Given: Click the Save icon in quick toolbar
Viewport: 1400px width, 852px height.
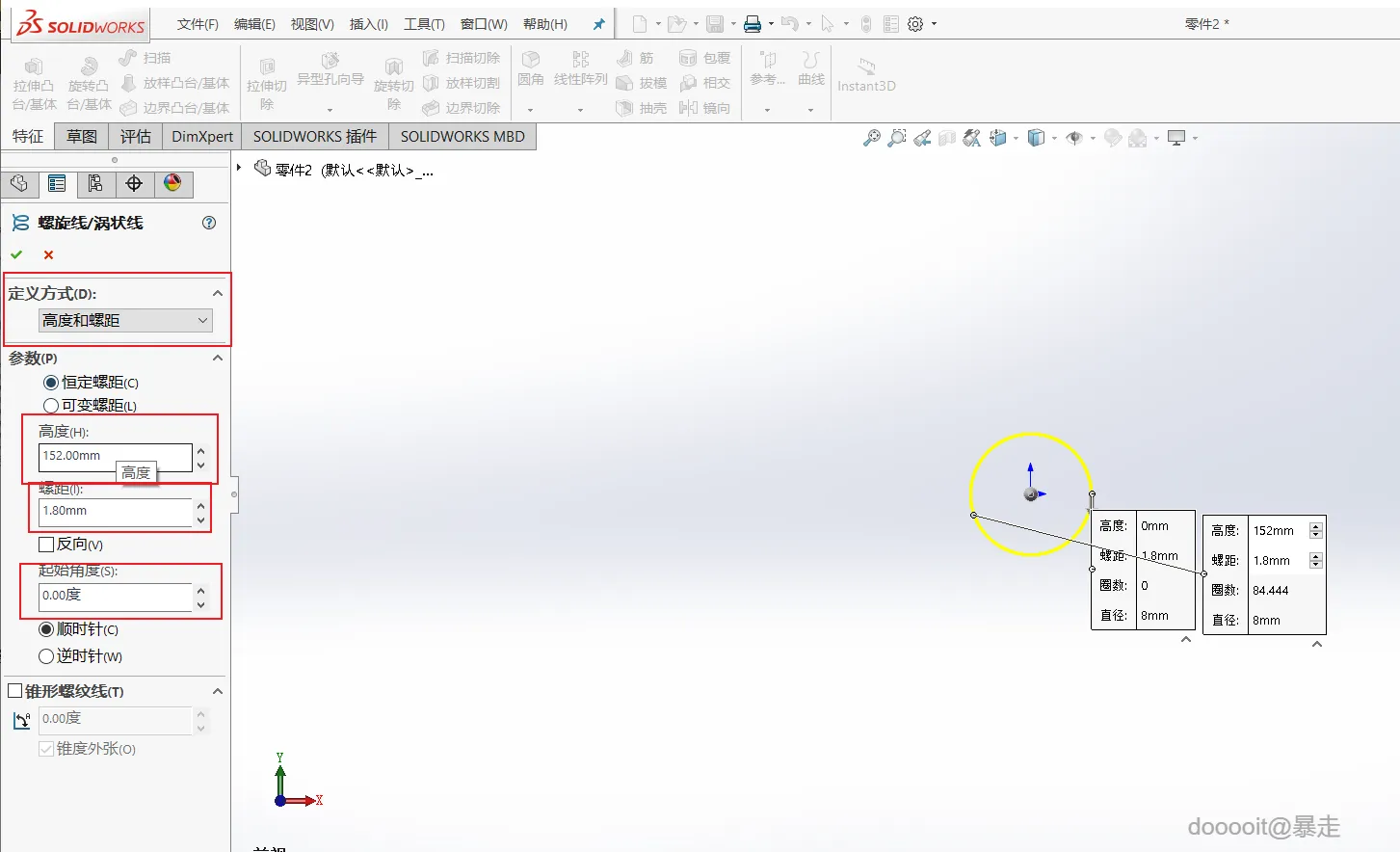Looking at the screenshot, I should click(715, 24).
